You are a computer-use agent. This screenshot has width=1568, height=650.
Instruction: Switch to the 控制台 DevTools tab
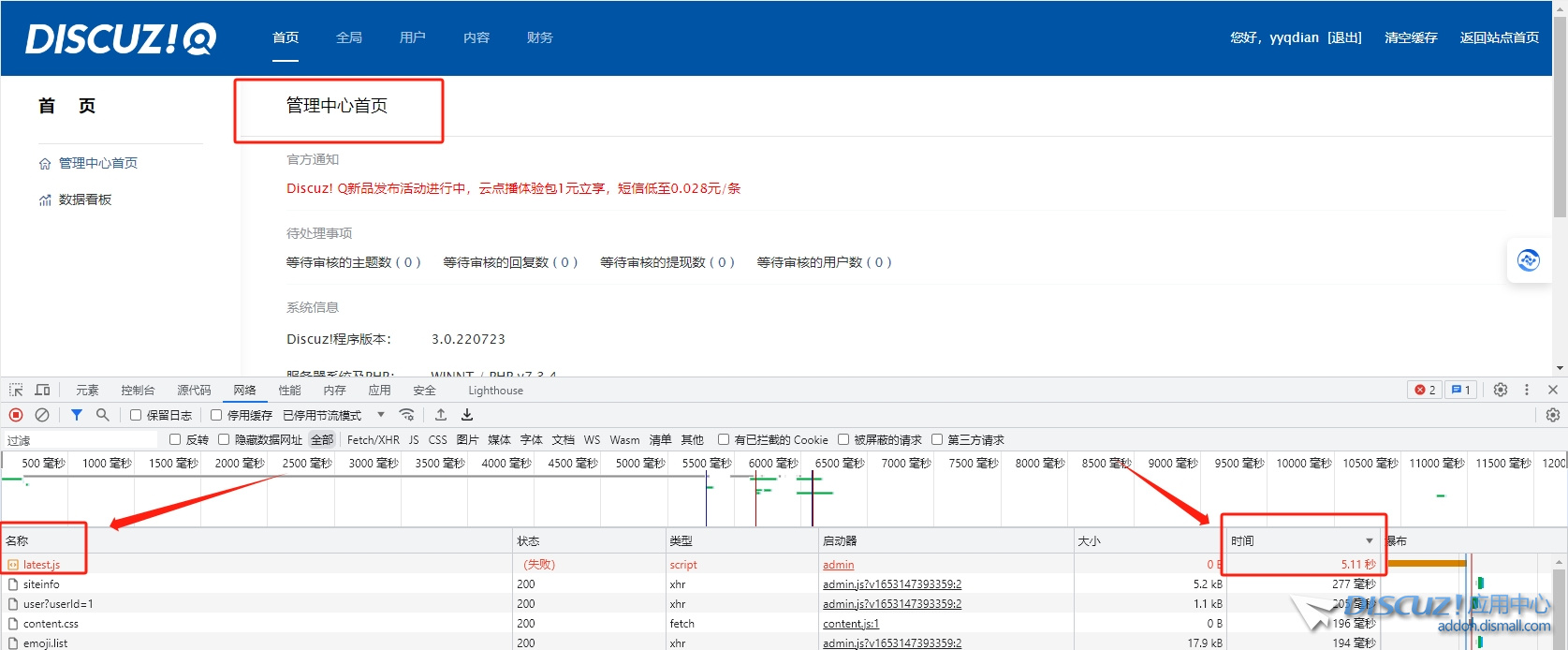coord(138,391)
